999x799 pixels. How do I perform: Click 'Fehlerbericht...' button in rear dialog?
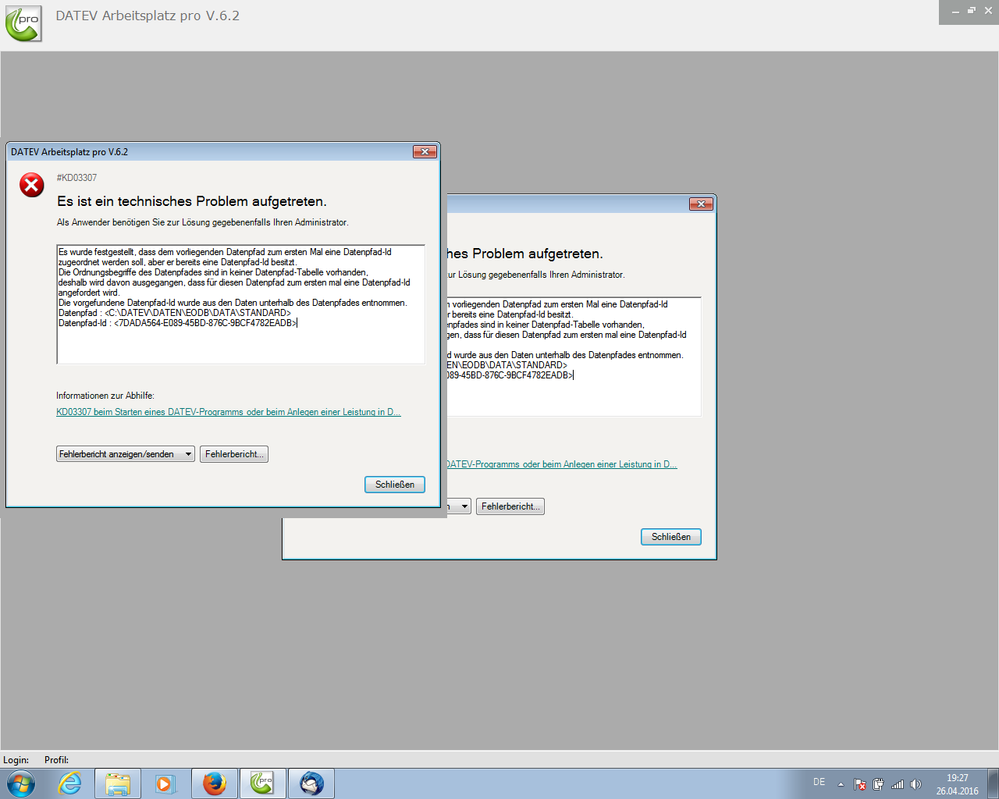(510, 507)
